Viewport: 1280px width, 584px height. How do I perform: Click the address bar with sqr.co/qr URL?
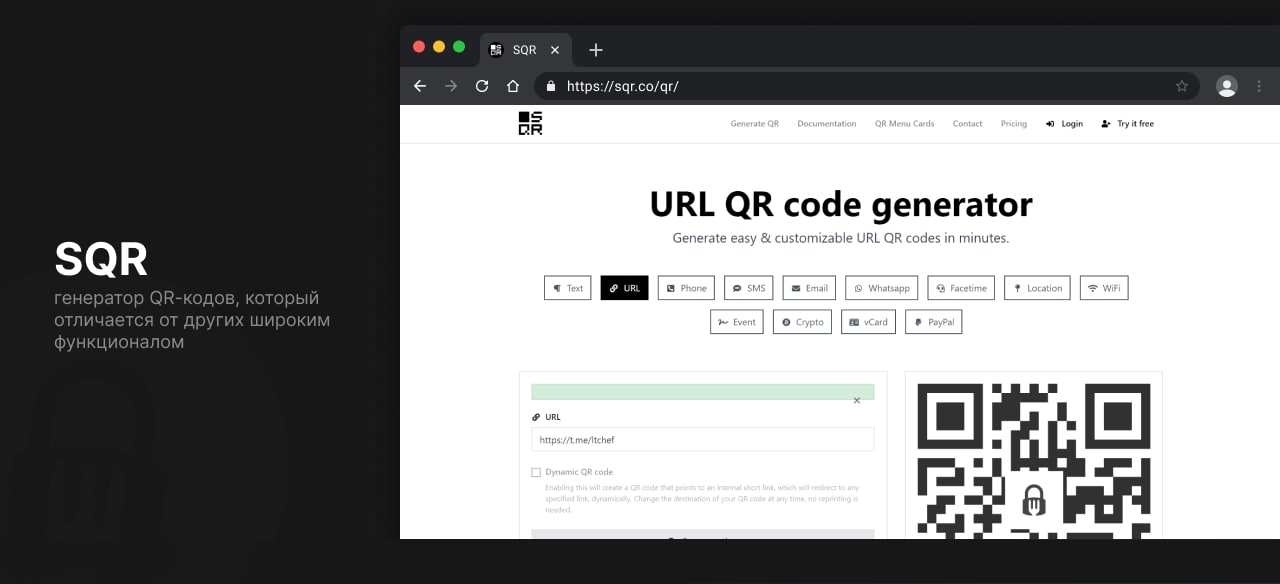pyautogui.click(x=866, y=86)
